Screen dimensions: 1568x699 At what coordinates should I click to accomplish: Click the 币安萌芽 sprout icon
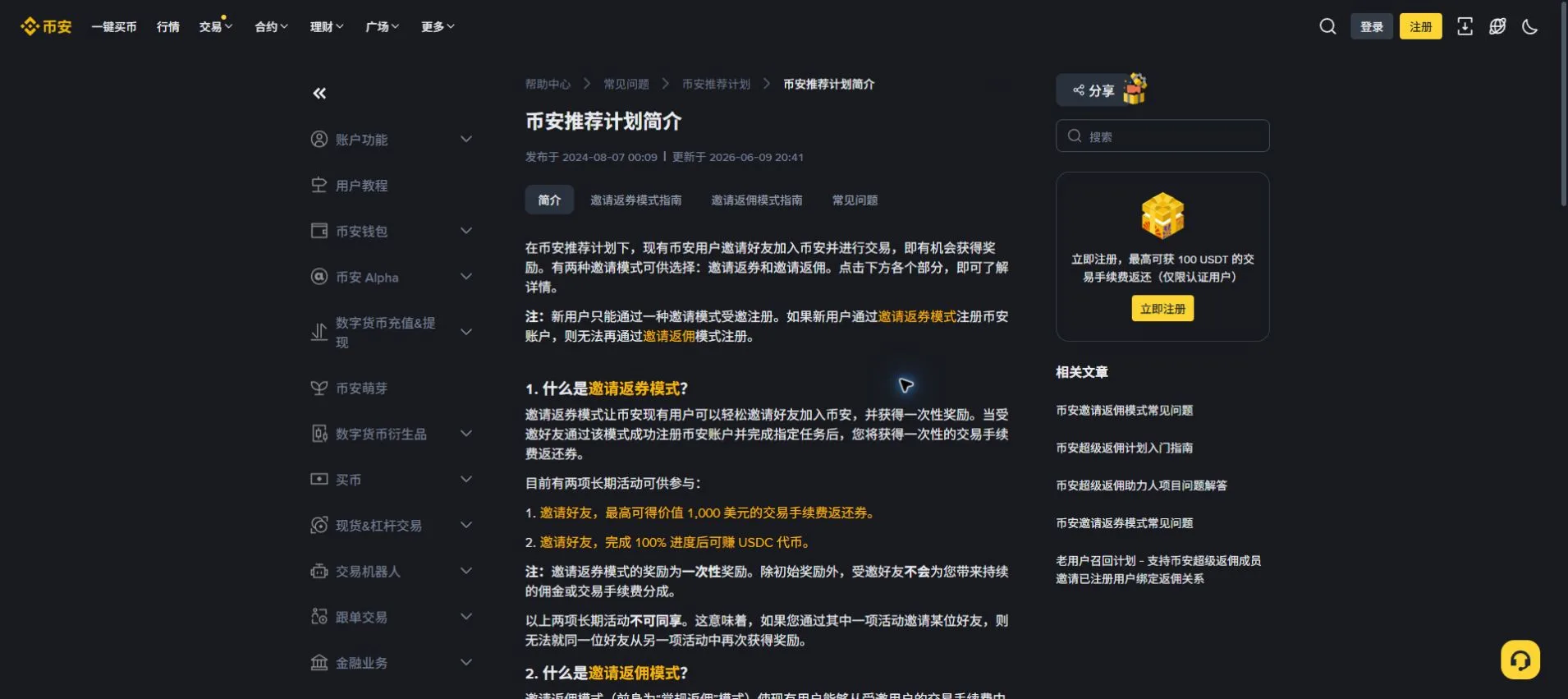tap(319, 388)
